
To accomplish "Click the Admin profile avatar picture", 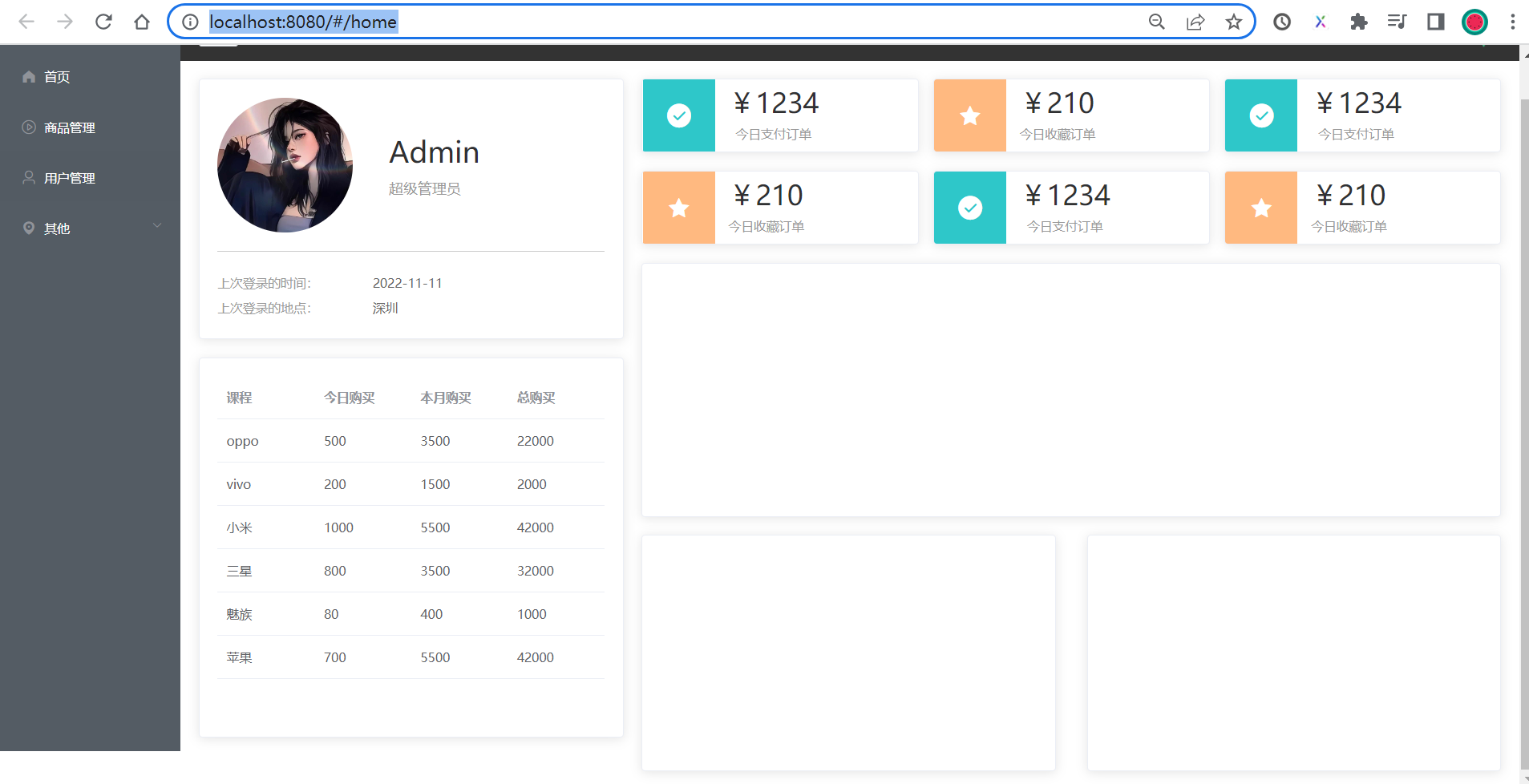I will click(285, 165).
